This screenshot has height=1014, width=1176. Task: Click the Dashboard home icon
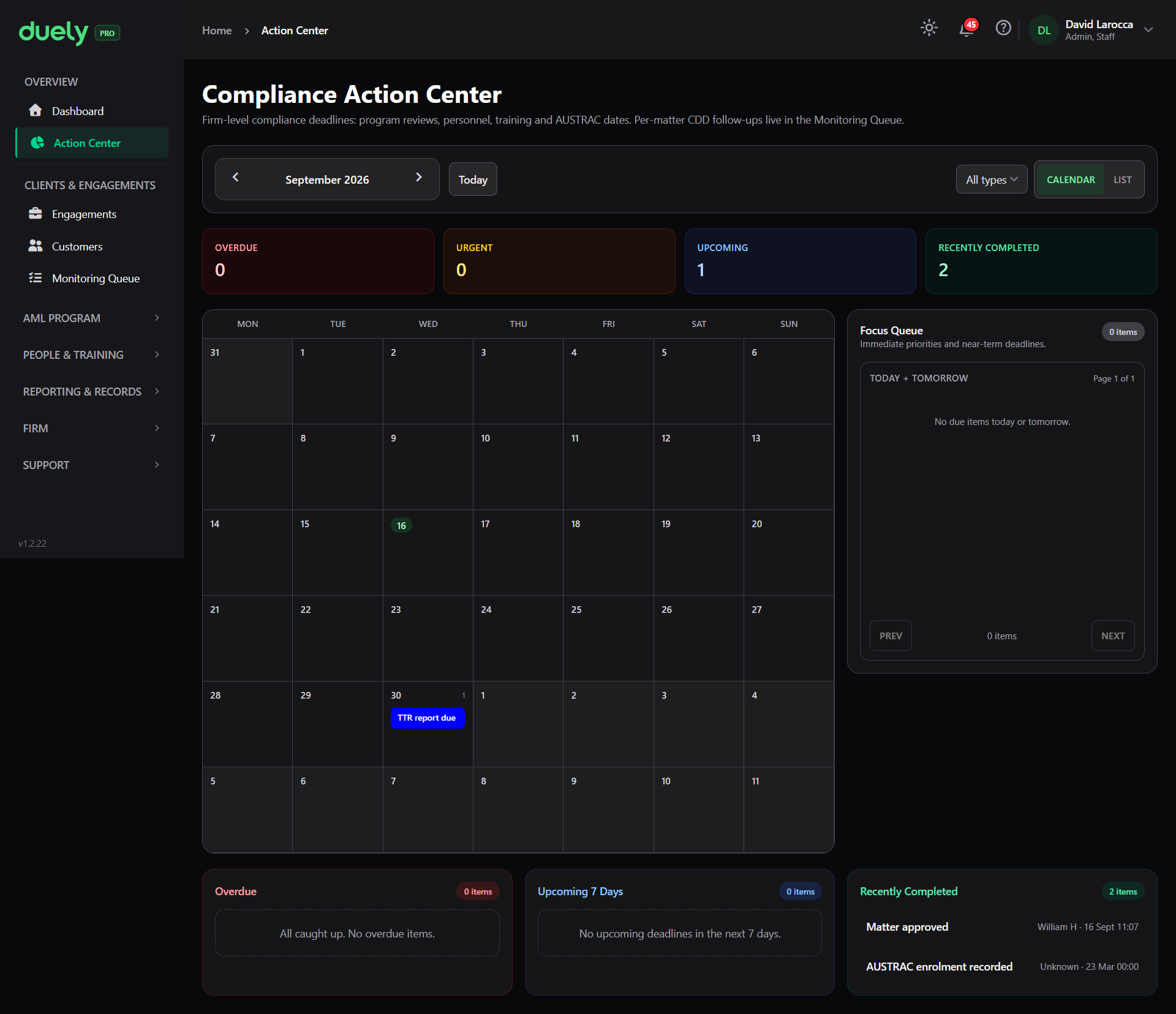click(x=36, y=110)
